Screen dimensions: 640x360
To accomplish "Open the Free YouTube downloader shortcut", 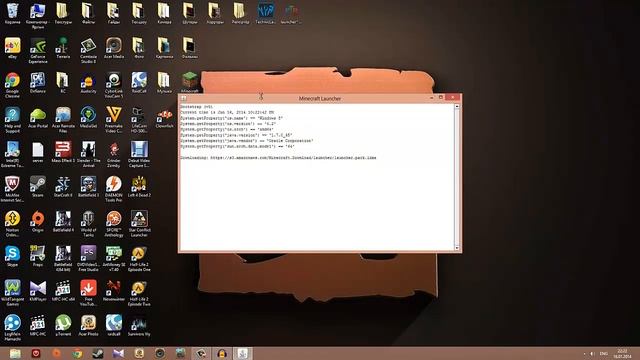I will [x=88, y=293].
